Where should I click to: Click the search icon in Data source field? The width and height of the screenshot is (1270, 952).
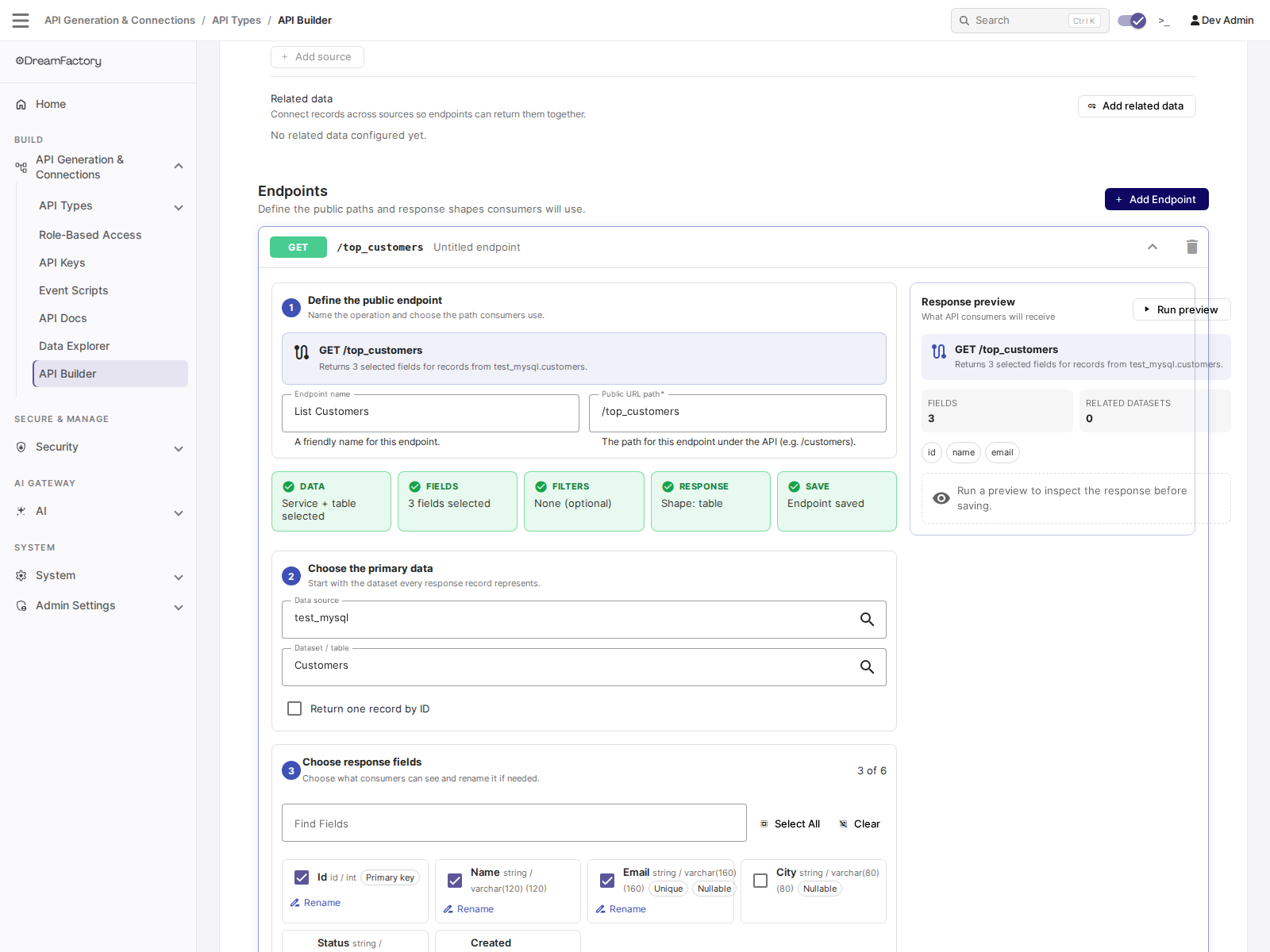[x=867, y=620]
